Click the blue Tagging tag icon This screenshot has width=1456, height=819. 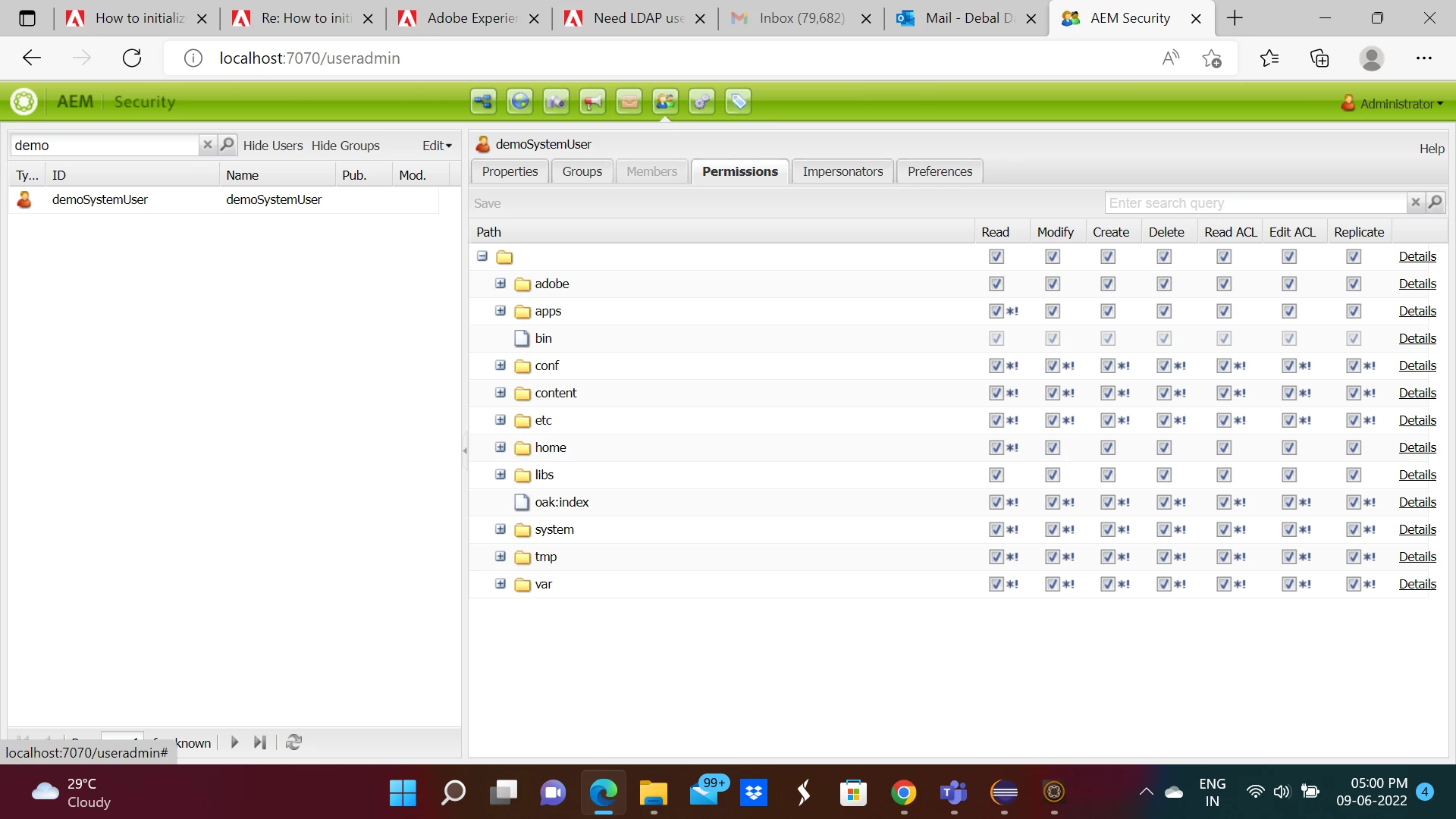tap(738, 102)
